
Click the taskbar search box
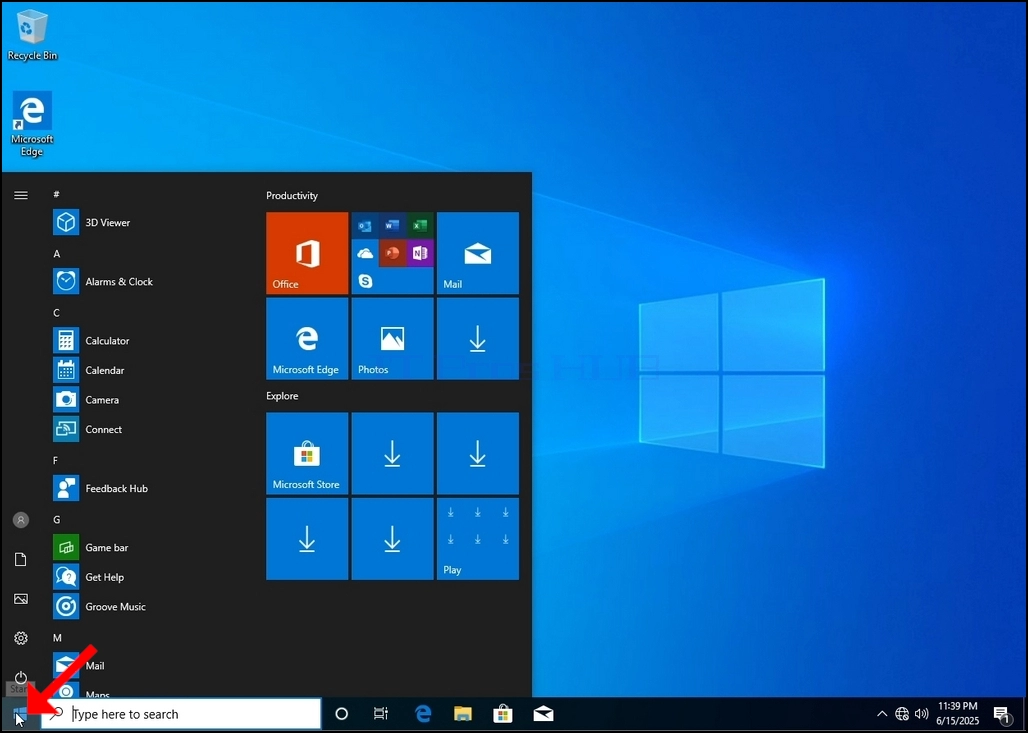pyautogui.click(x=182, y=714)
